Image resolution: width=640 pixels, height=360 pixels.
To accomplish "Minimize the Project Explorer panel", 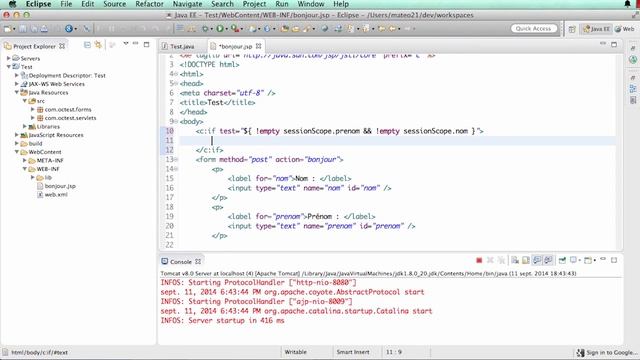I will click(x=136, y=44).
